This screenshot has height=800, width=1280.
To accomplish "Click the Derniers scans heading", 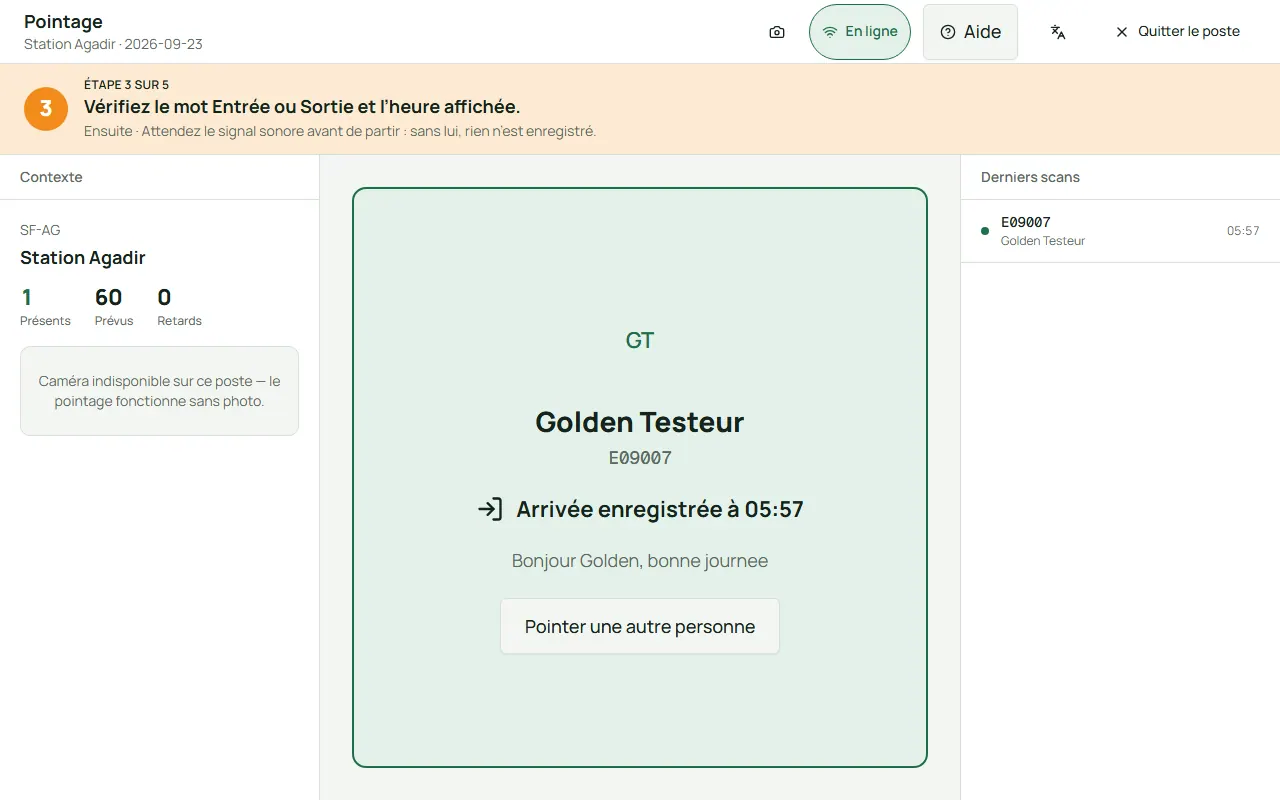I will pos(1030,177).
